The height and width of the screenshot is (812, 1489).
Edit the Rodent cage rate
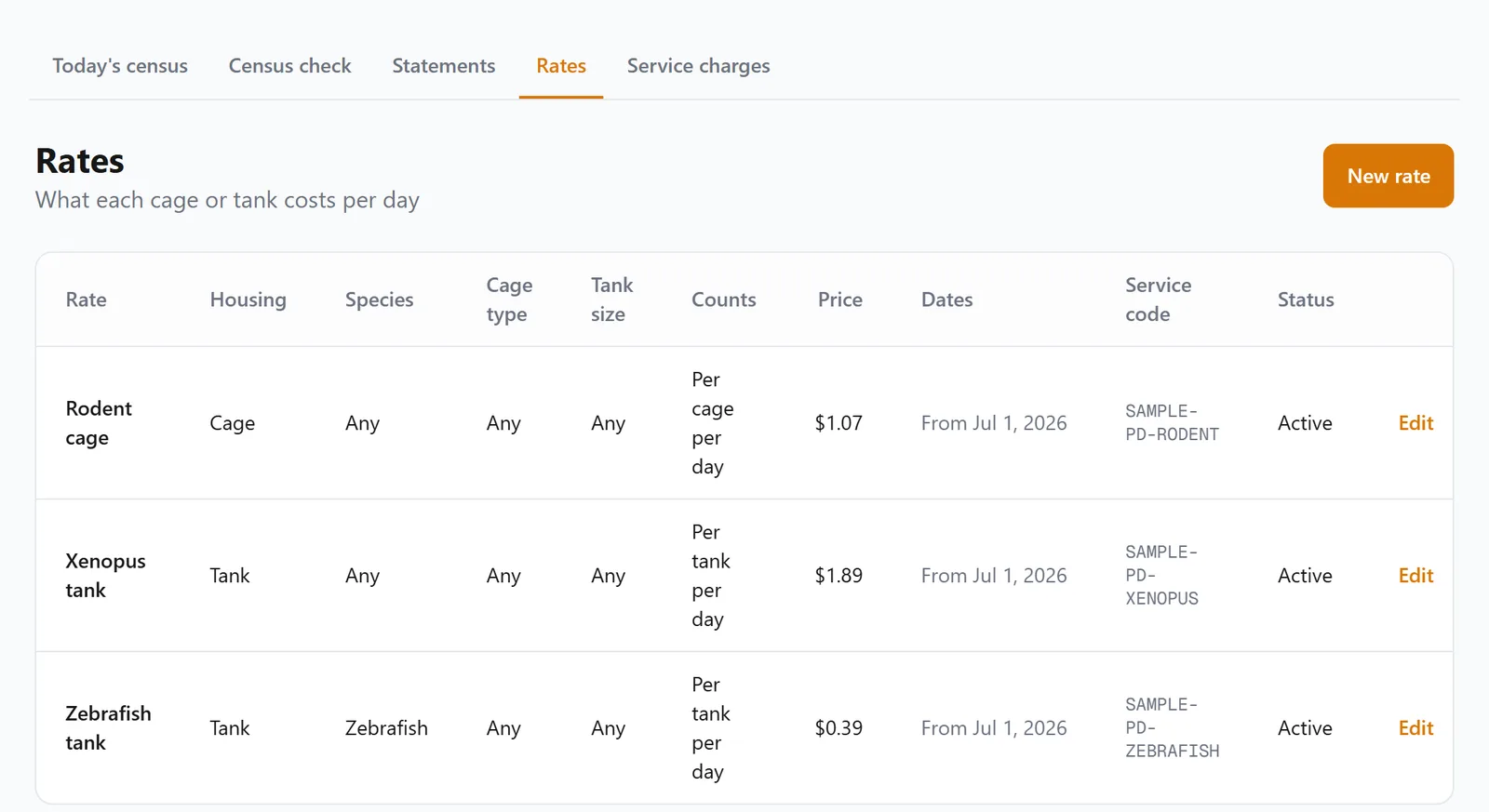(1415, 423)
